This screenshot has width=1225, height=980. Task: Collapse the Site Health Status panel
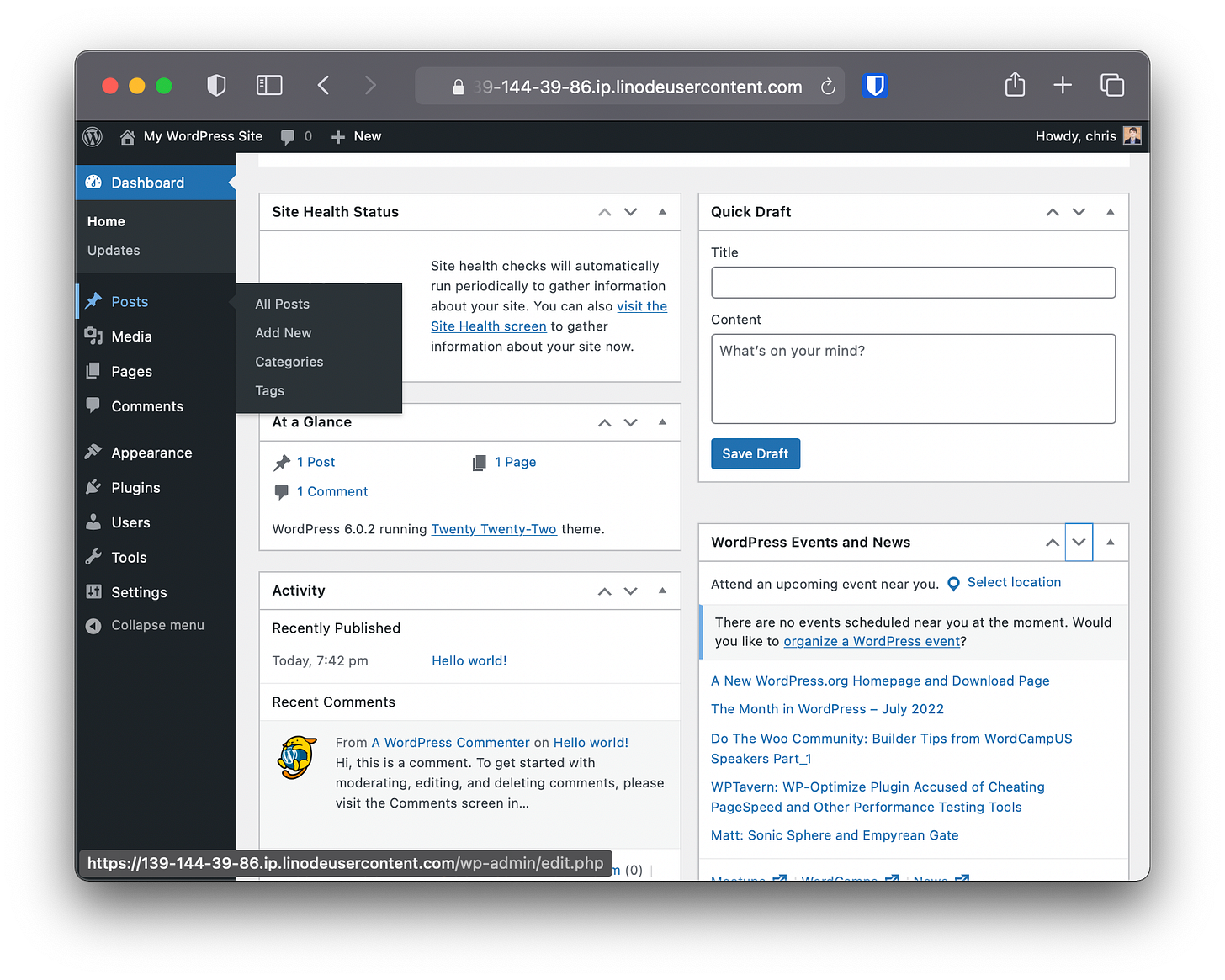tap(662, 212)
